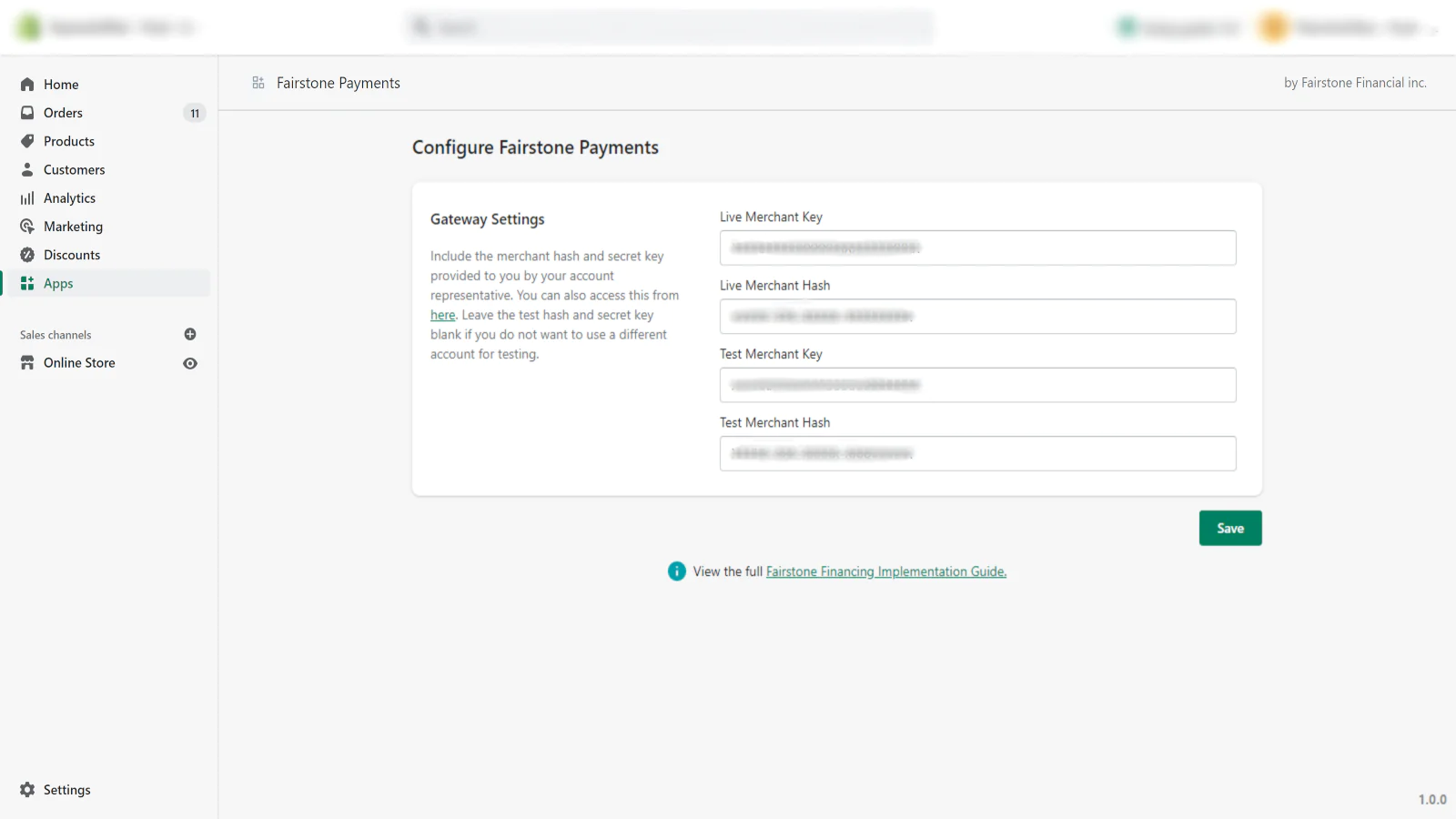Click the Marketing target icon

(x=27, y=227)
